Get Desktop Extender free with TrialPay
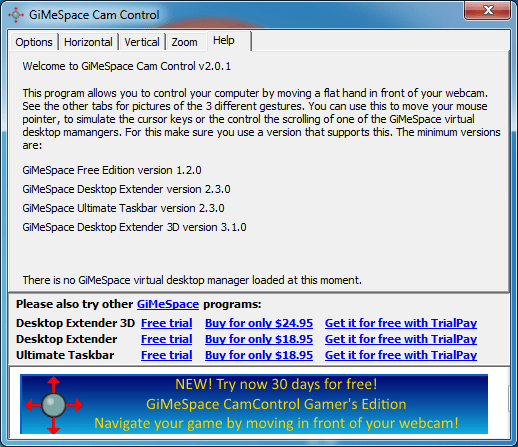Screen dimensions: 518x447 401,339
